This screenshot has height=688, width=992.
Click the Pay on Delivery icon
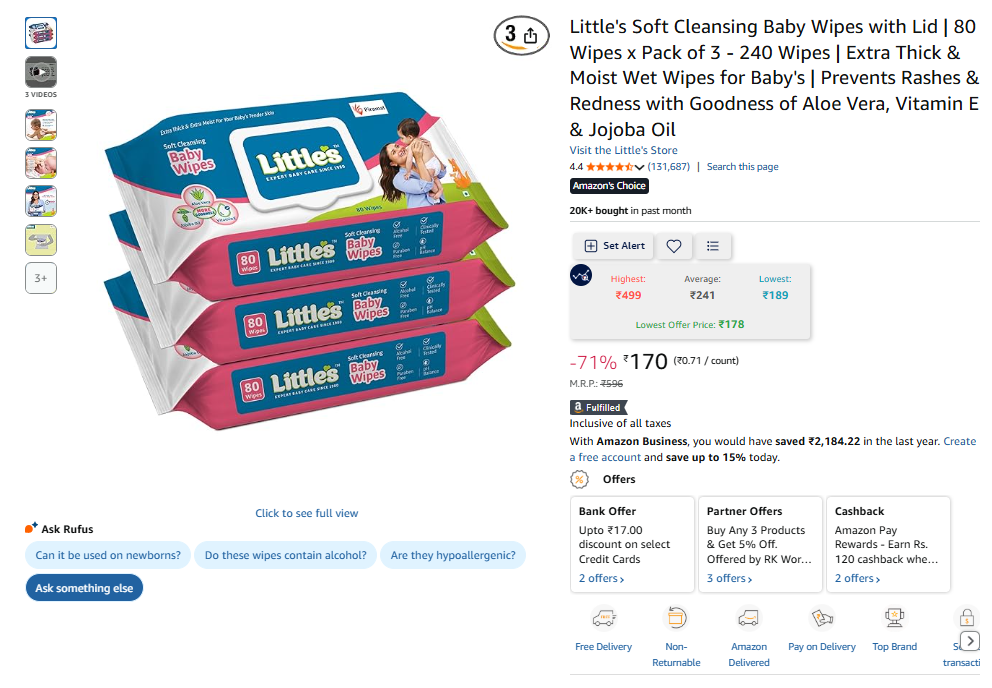[821, 617]
